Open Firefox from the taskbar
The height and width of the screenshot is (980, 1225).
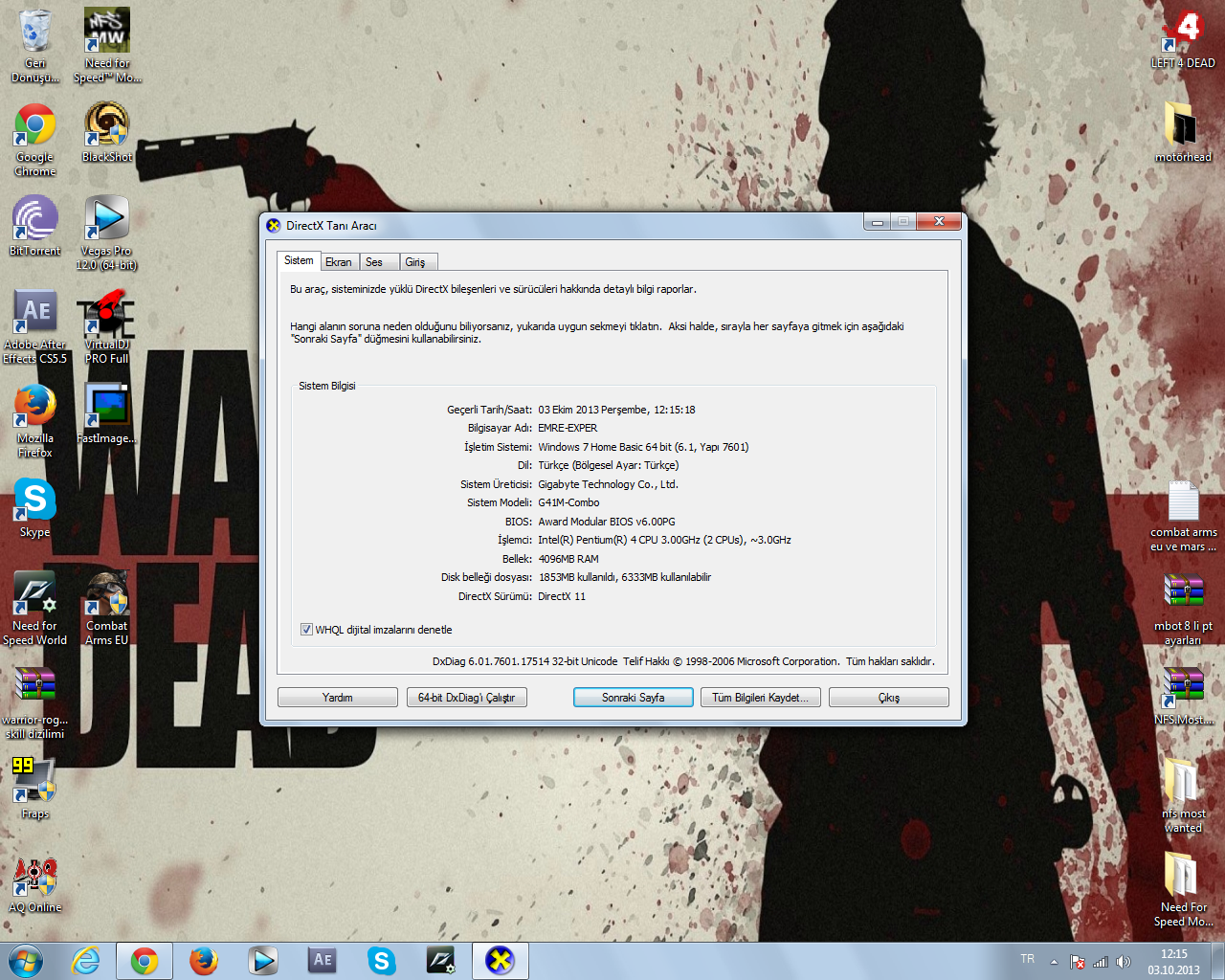point(204,960)
